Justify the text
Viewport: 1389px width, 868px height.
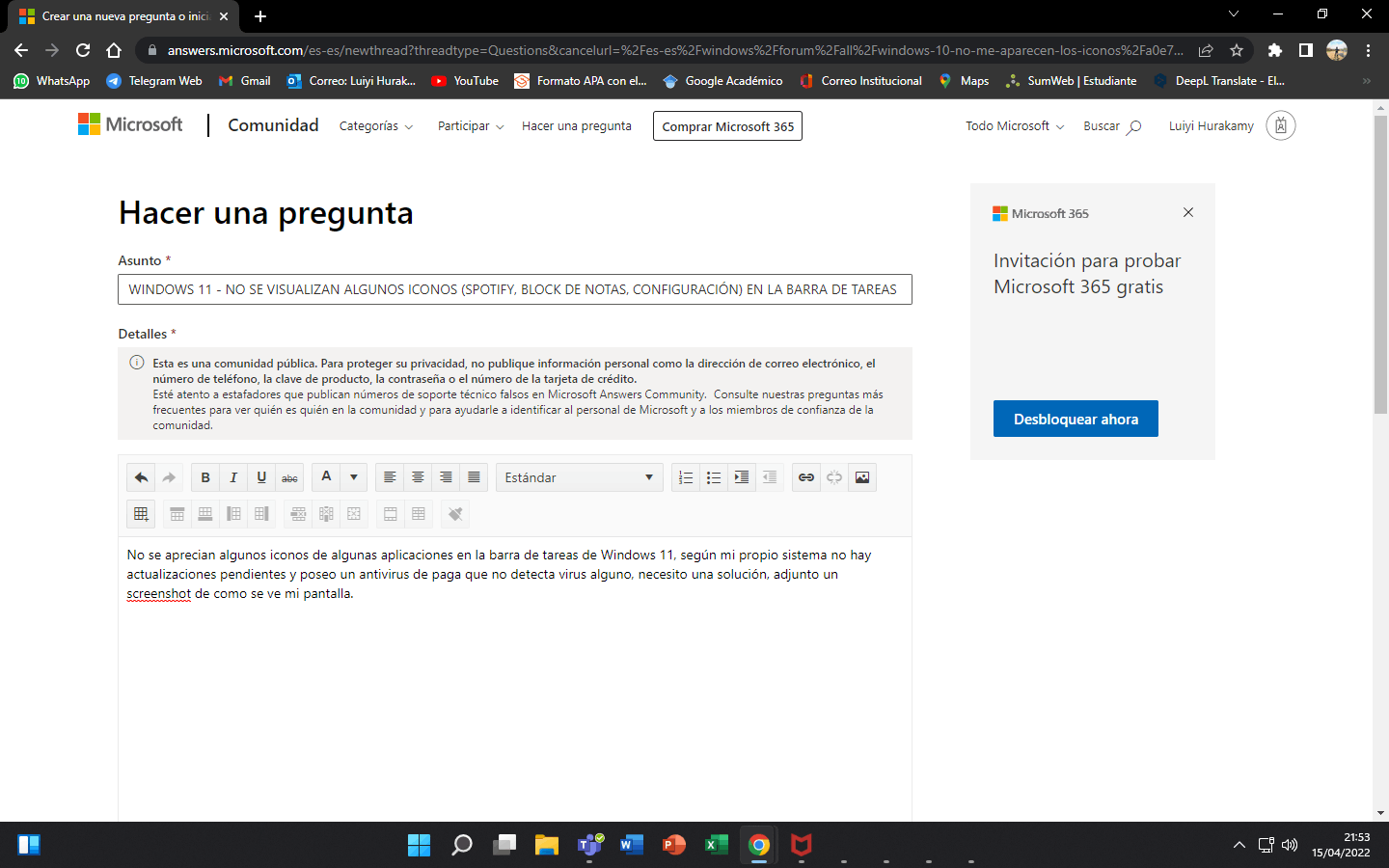point(474,477)
